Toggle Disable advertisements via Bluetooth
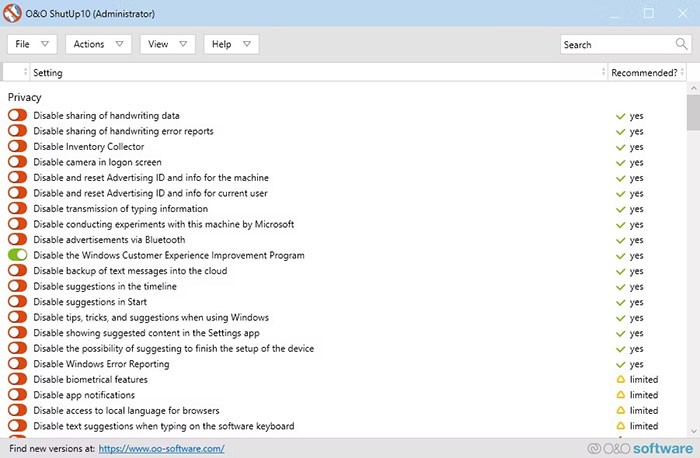Image resolution: width=700 pixels, height=458 pixels. 17,240
